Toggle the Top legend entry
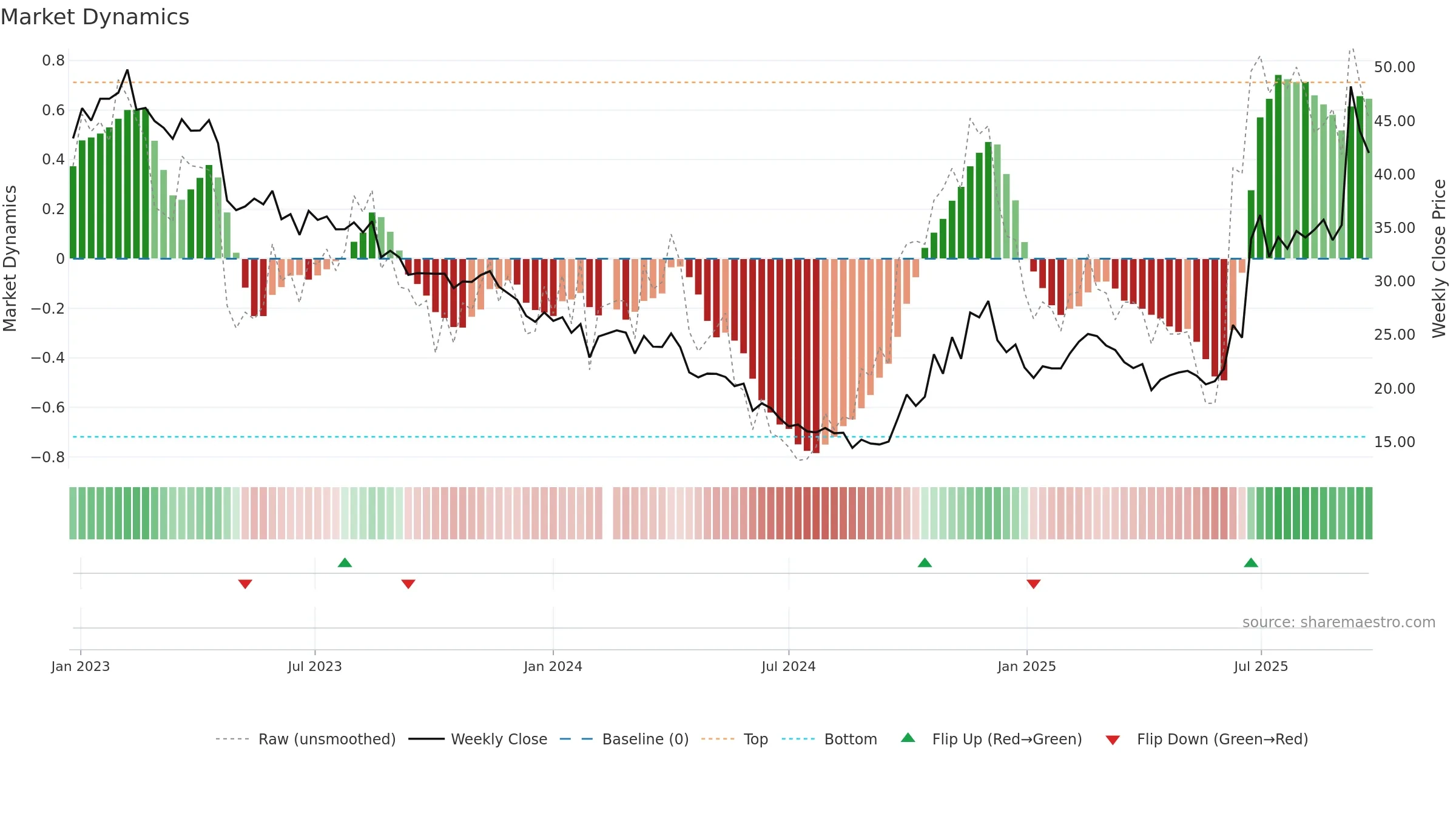The height and width of the screenshot is (819, 1456). click(734, 739)
